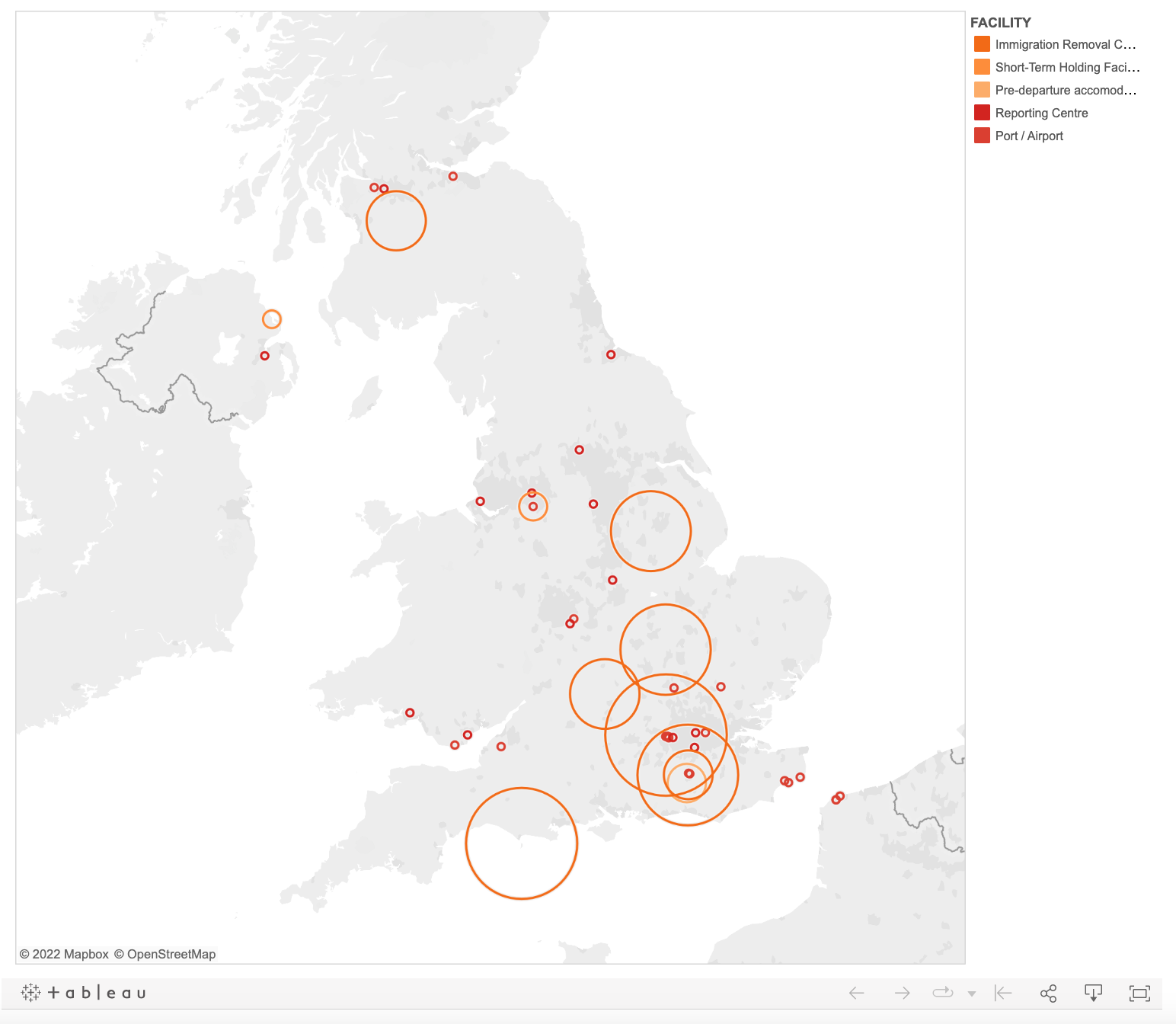Viewport: 1176px width, 1024px height.
Task: Highlight Reporting Centre legend label
Action: click(1041, 113)
